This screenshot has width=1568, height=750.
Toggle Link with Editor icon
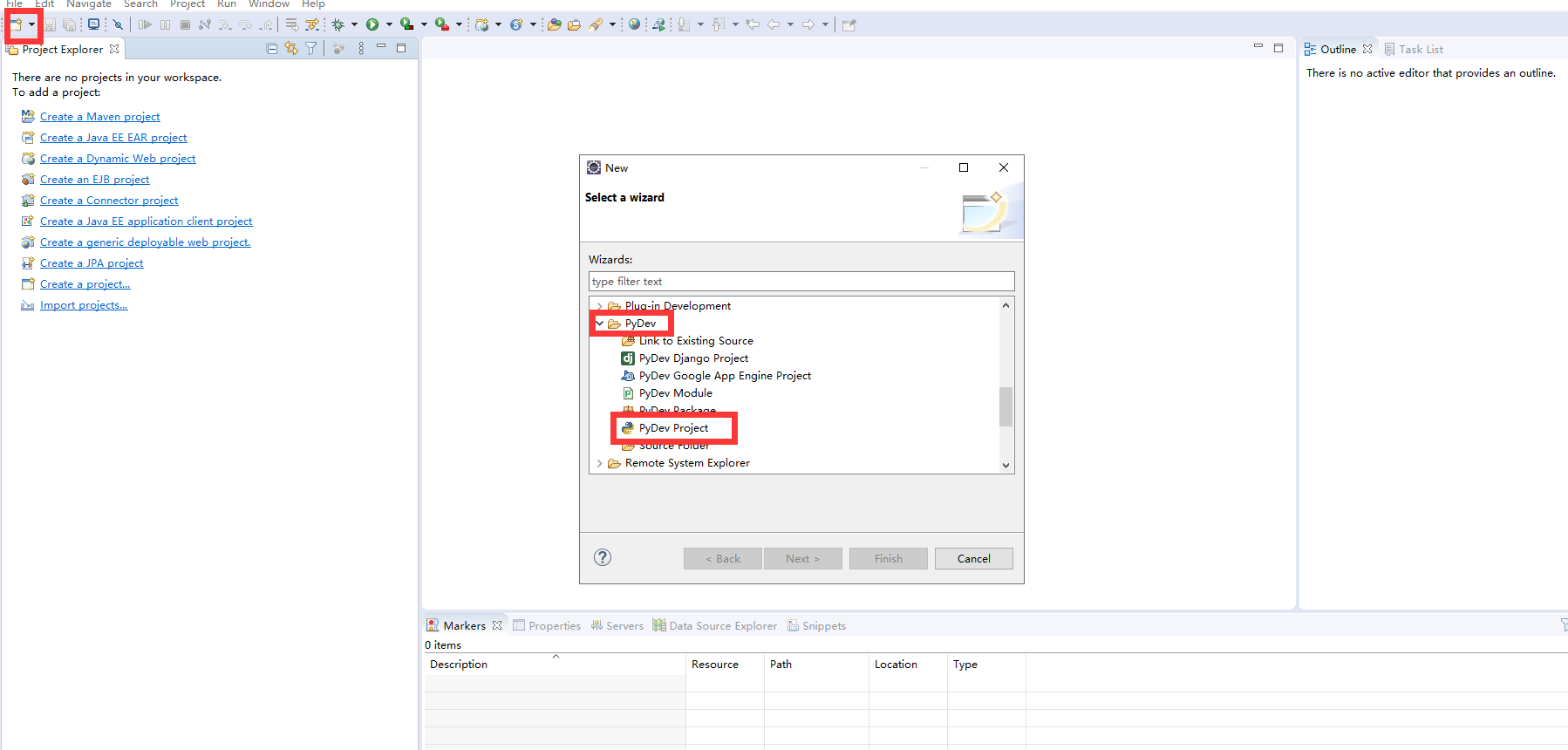tap(291, 49)
